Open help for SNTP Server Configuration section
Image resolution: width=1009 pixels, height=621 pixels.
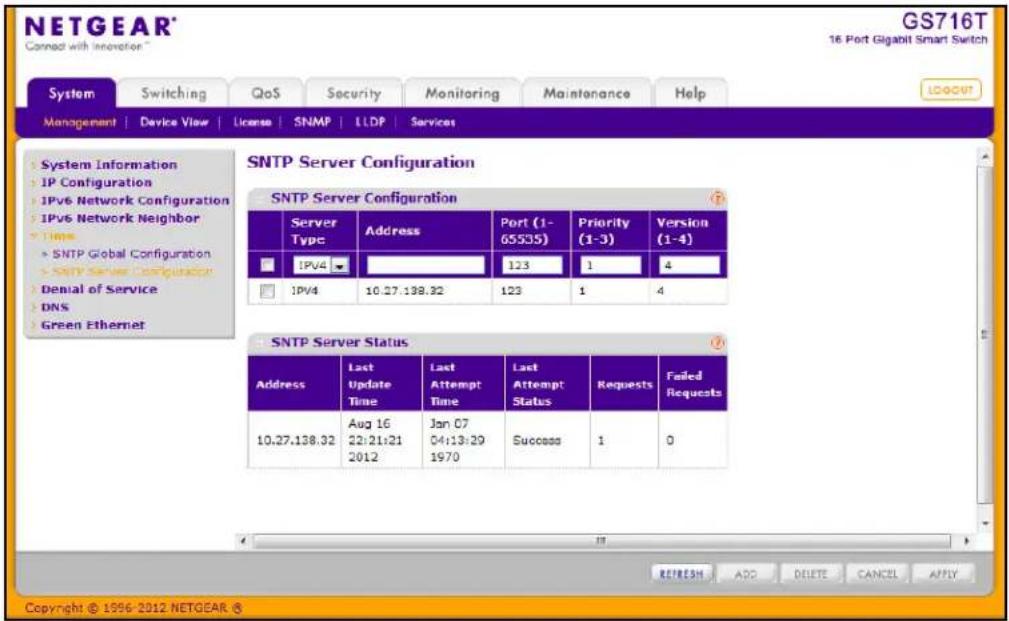coord(717,198)
